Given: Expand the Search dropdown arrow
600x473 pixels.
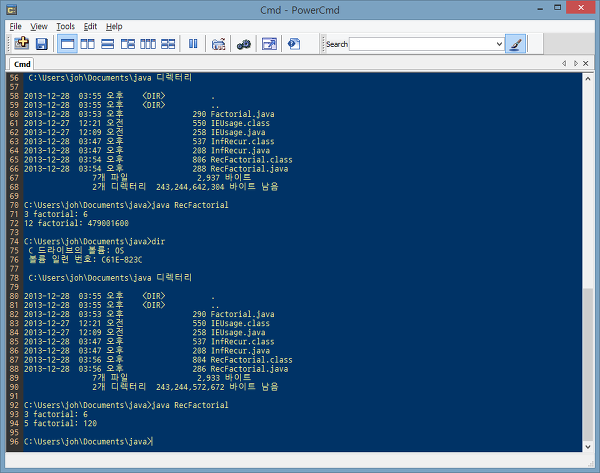Looking at the screenshot, I should pyautogui.click(x=499, y=44).
